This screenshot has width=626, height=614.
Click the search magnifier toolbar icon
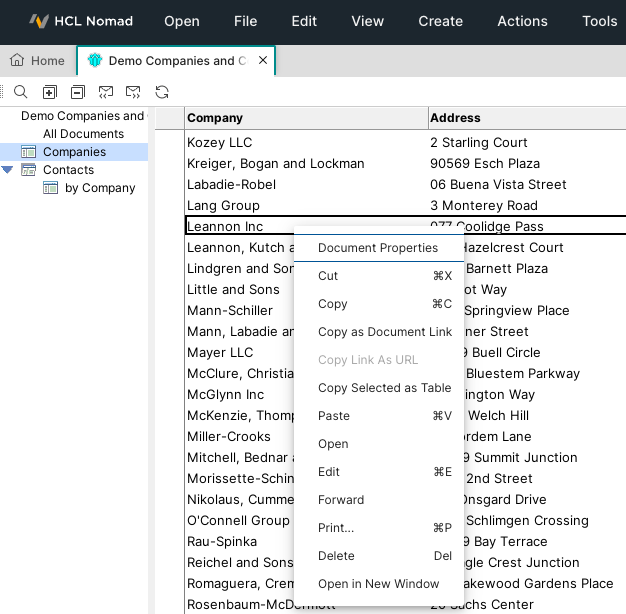click(x=21, y=92)
